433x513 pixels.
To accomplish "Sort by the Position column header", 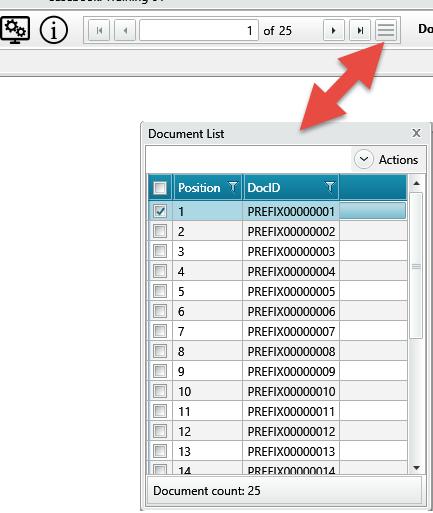I will 199,188.
